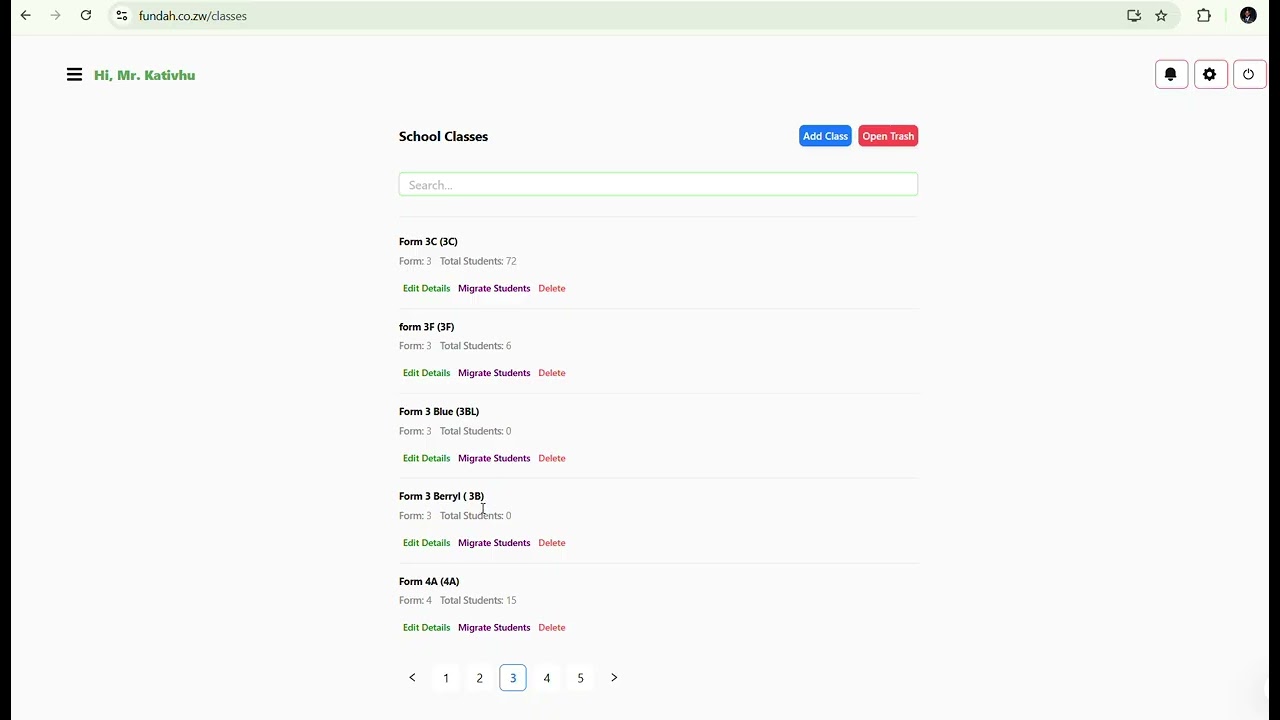Screen dimensions: 1280x720
Task: Migrate students of Form 3 Berryl (3B)
Action: (x=494, y=543)
